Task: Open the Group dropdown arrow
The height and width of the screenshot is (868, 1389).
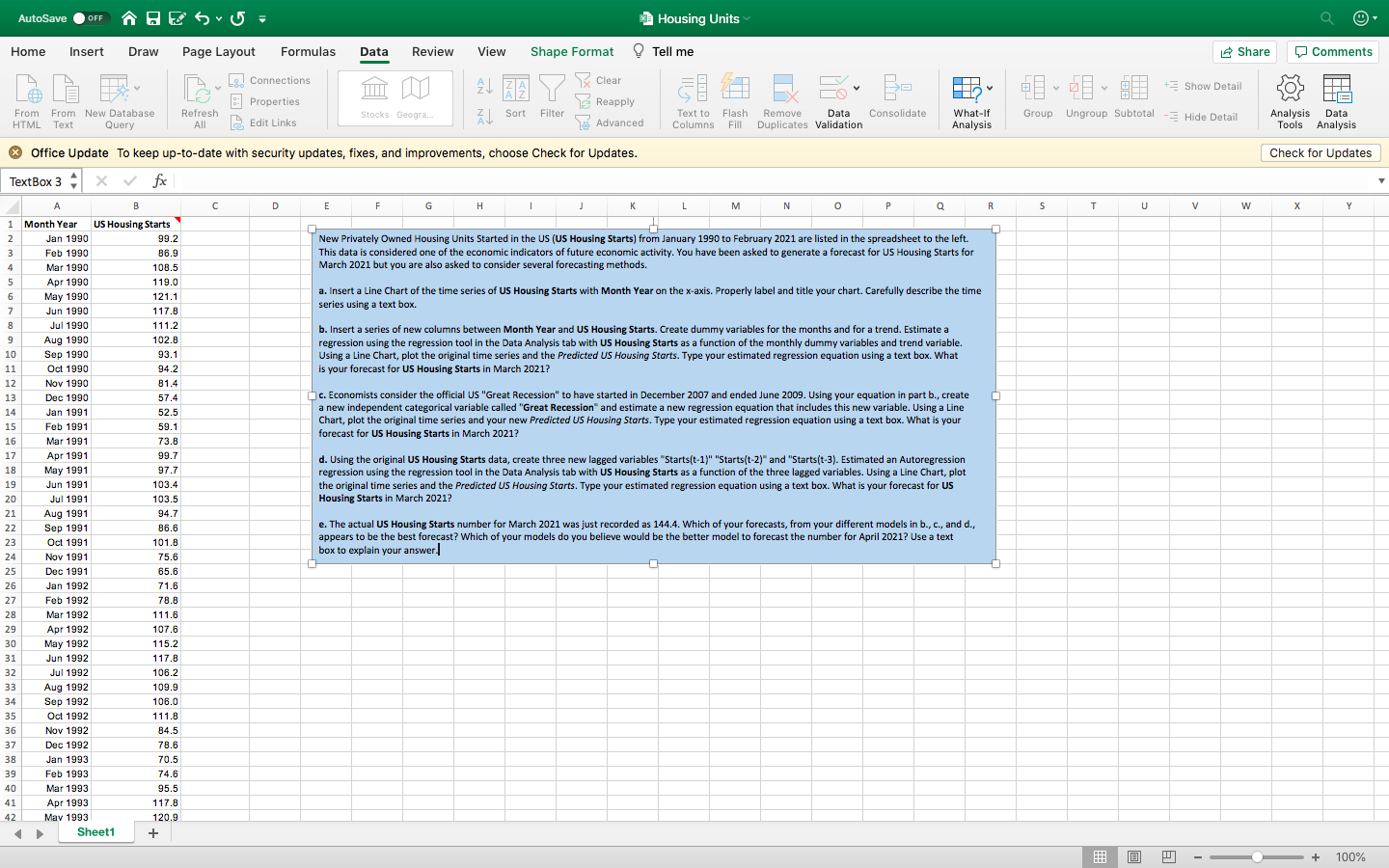Action: (x=1055, y=89)
